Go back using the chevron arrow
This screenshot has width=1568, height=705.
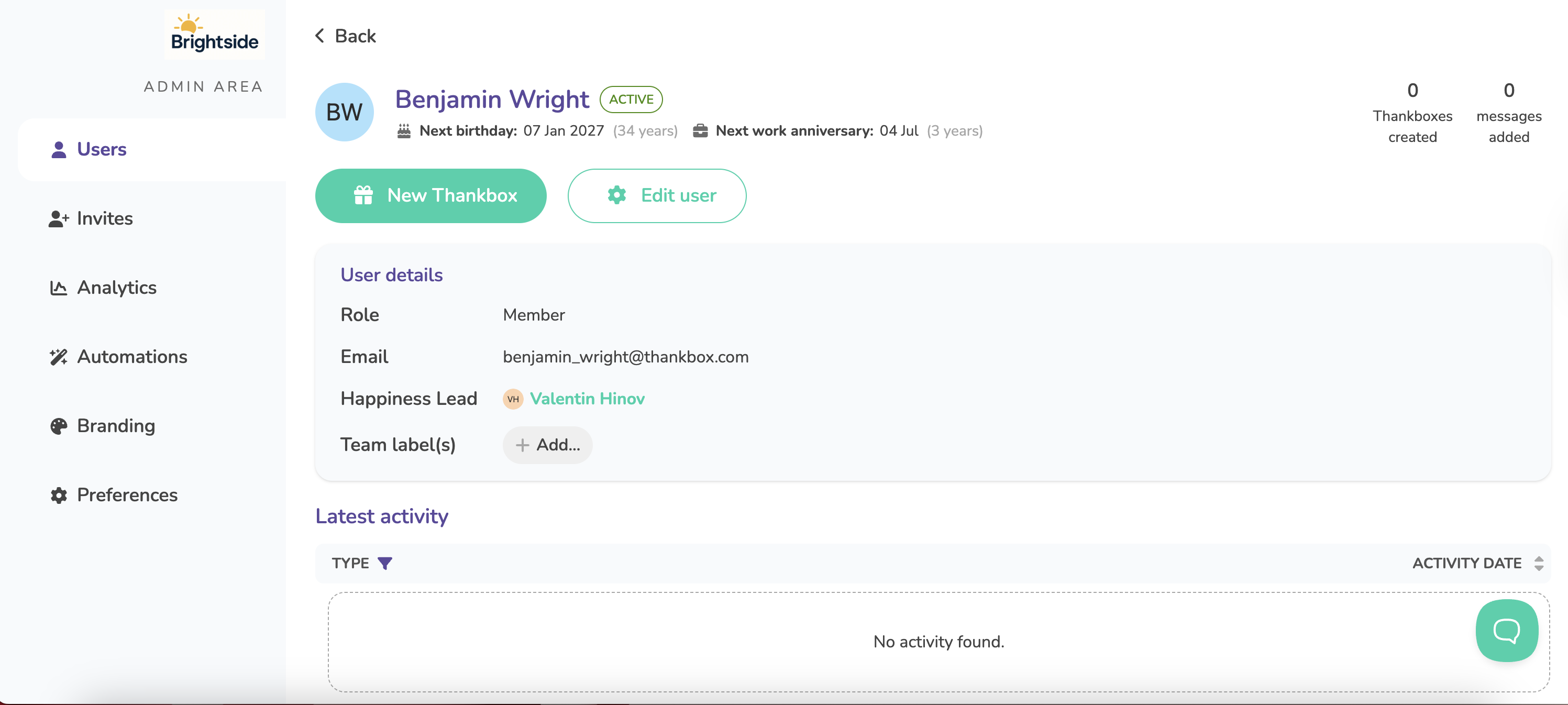pyautogui.click(x=320, y=36)
